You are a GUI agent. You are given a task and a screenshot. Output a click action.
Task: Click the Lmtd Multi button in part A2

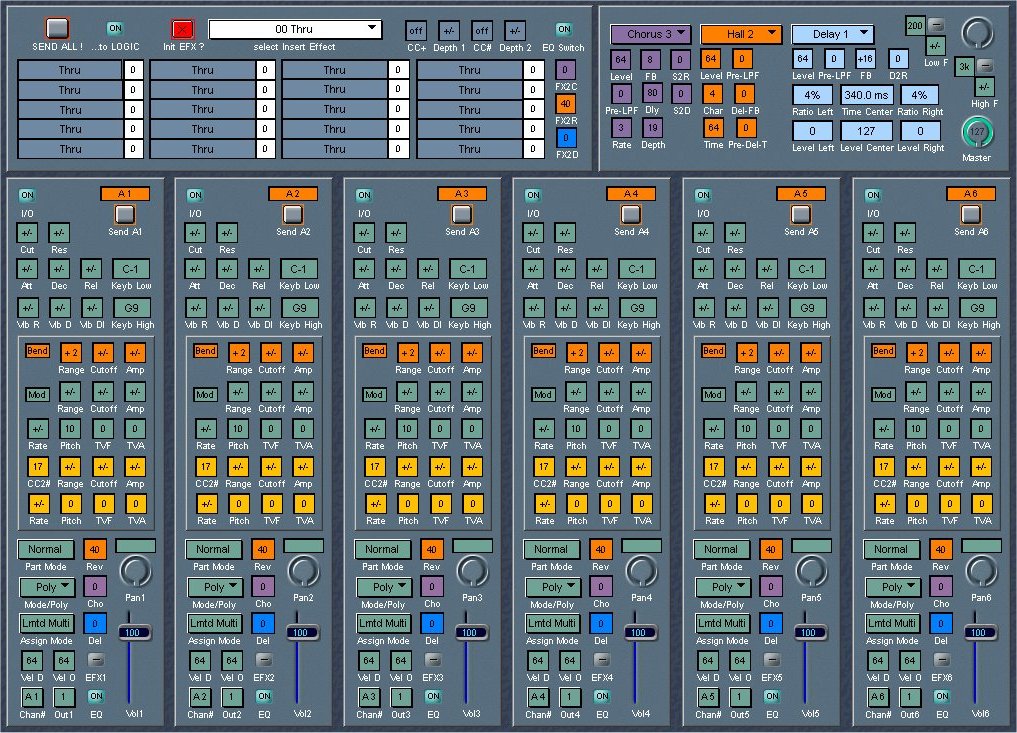[x=212, y=623]
